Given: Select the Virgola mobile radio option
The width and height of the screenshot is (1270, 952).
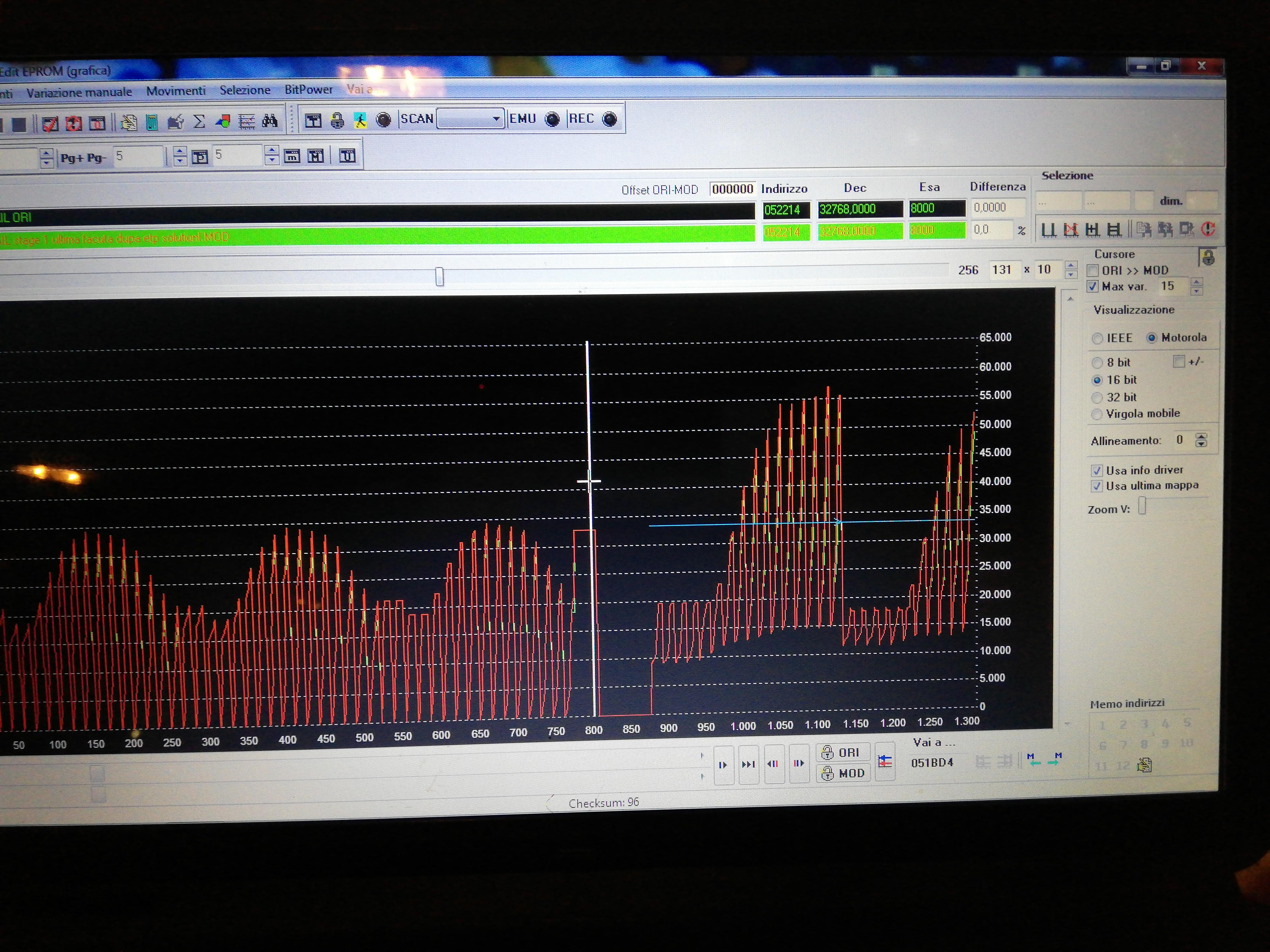Looking at the screenshot, I should click(x=1097, y=414).
